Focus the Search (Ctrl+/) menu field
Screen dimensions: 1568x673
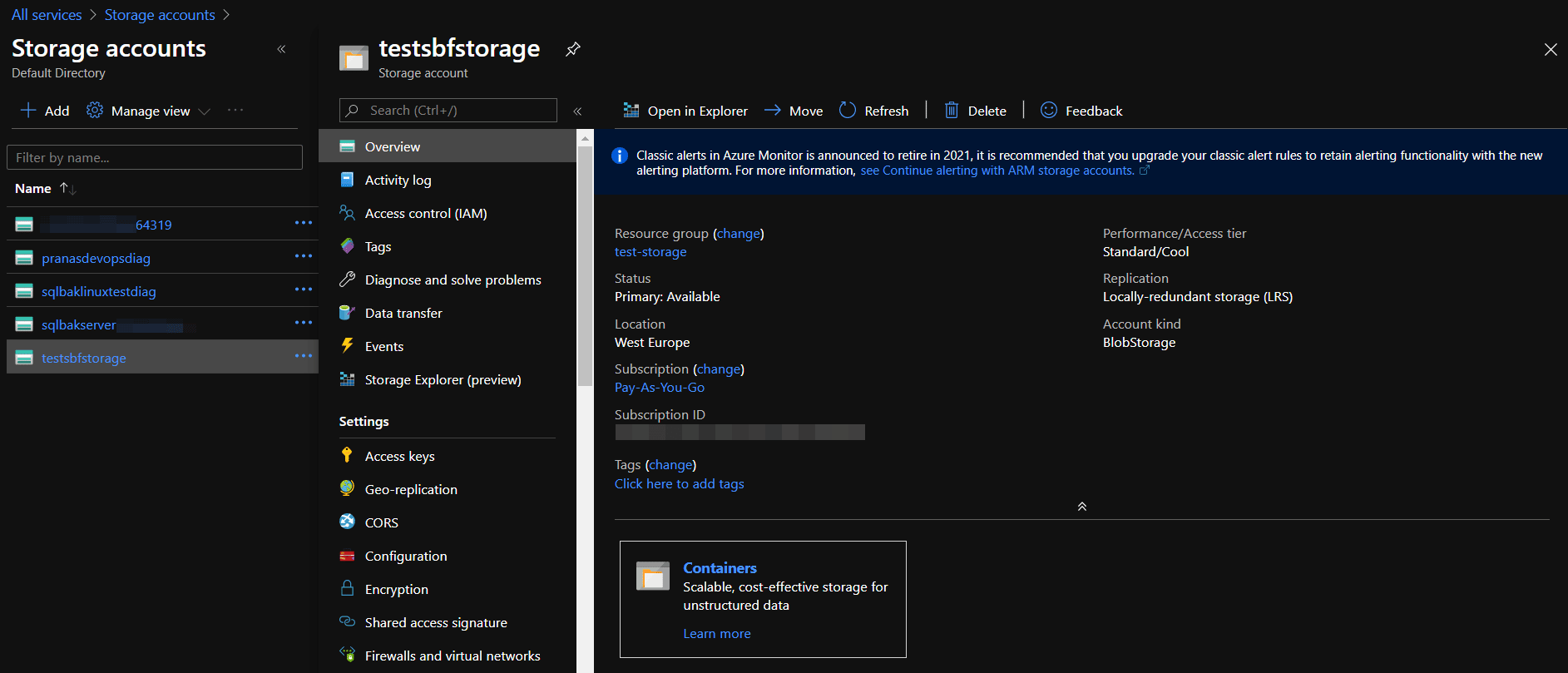[448, 111]
